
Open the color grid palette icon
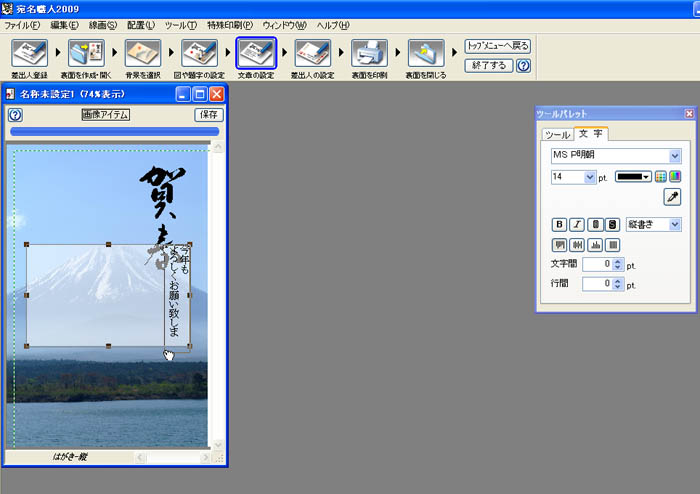click(x=660, y=176)
